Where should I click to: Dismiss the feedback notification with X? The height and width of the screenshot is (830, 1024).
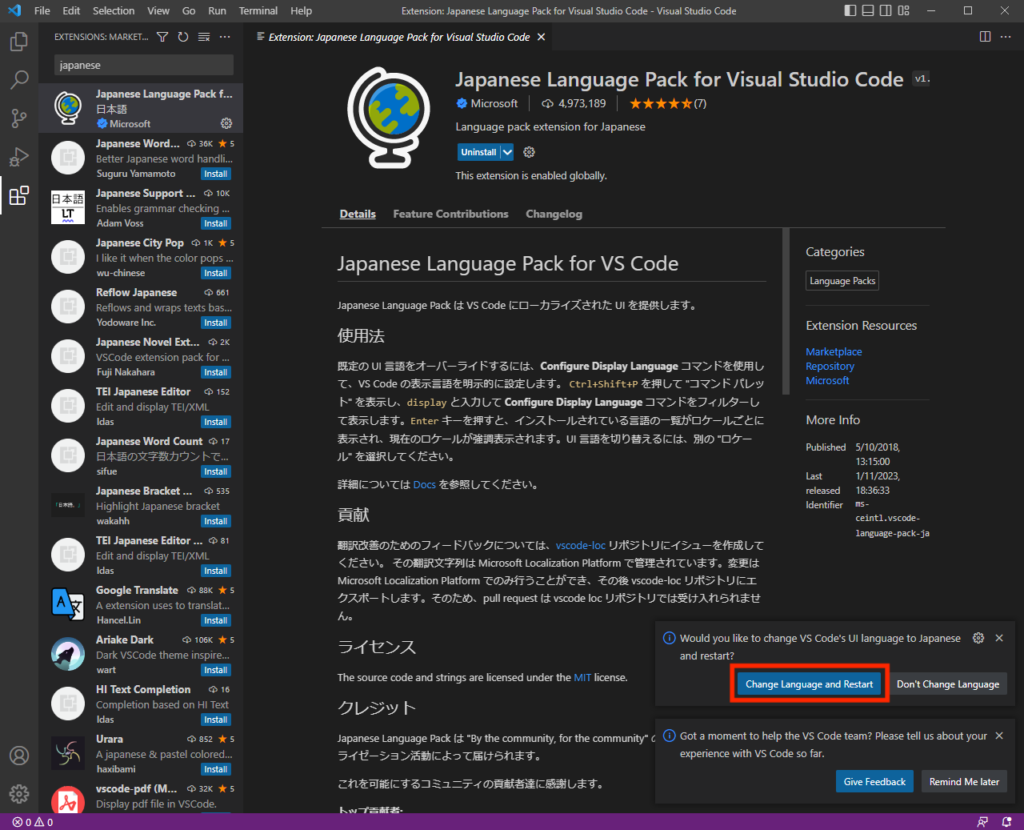(998, 736)
